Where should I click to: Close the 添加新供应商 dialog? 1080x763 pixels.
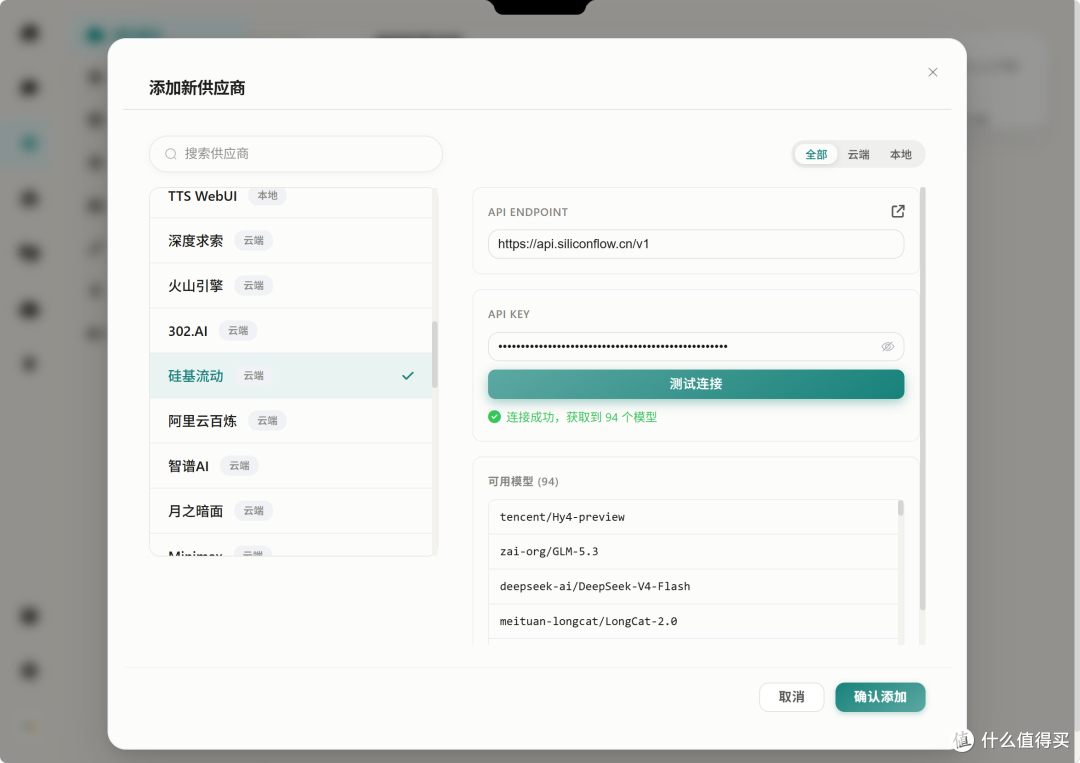pyautogui.click(x=933, y=72)
